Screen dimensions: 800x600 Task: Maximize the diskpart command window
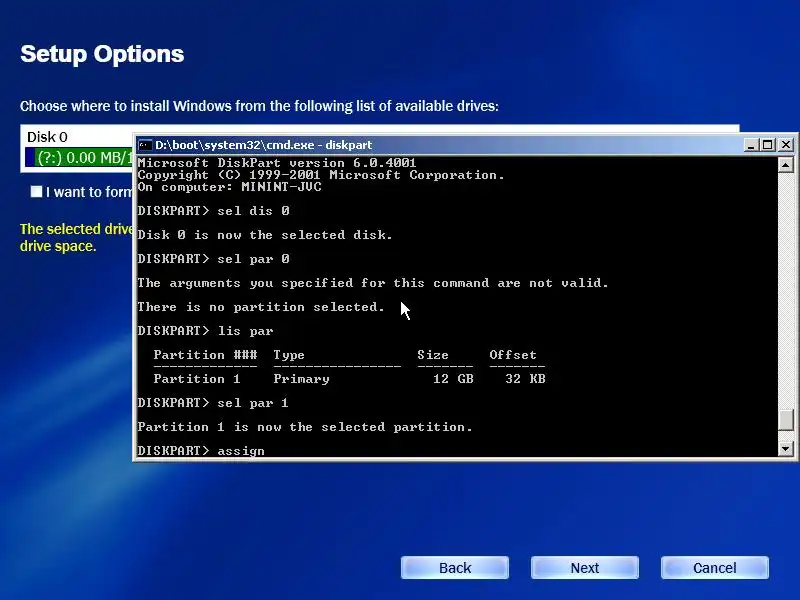point(767,145)
